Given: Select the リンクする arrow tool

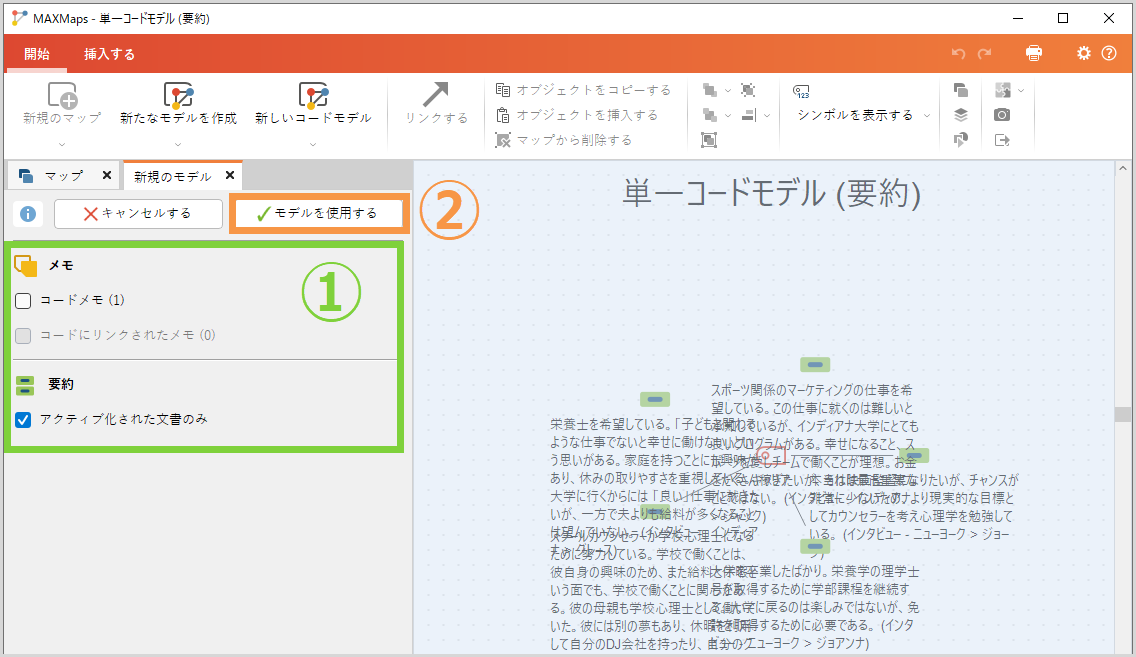Looking at the screenshot, I should point(435,104).
